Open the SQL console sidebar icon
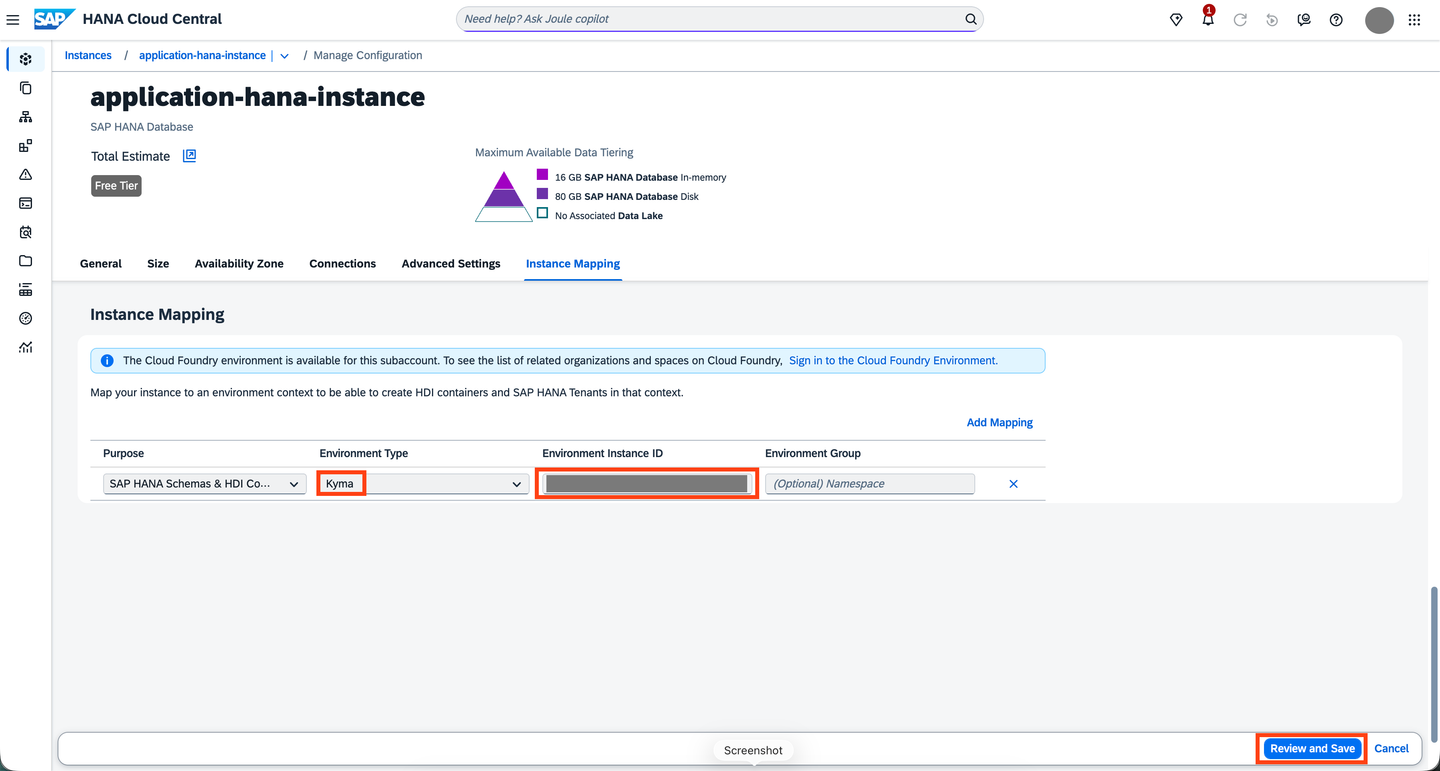This screenshot has height=771, width=1440. (26, 203)
